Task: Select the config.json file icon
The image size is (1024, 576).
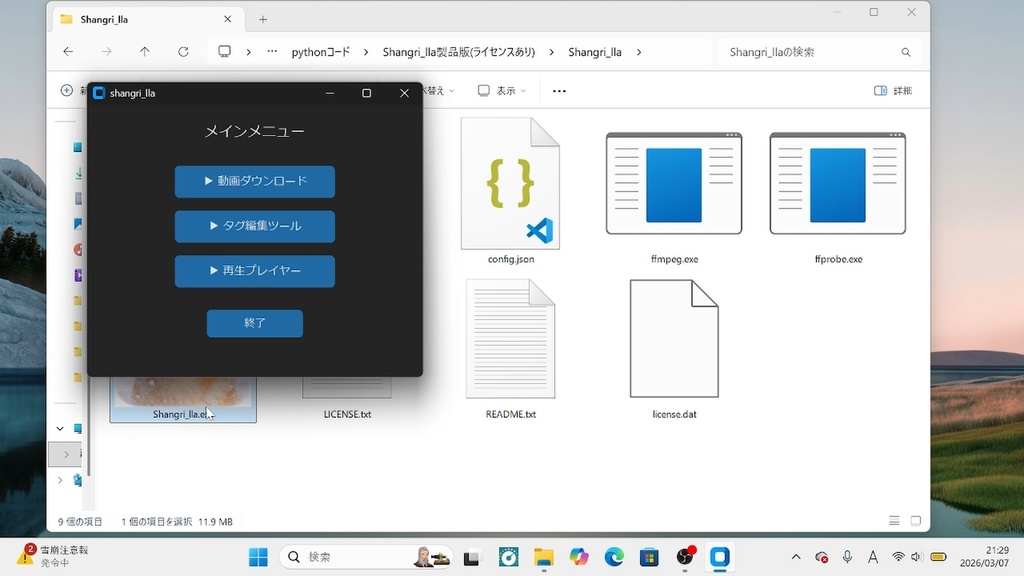Action: pos(510,184)
